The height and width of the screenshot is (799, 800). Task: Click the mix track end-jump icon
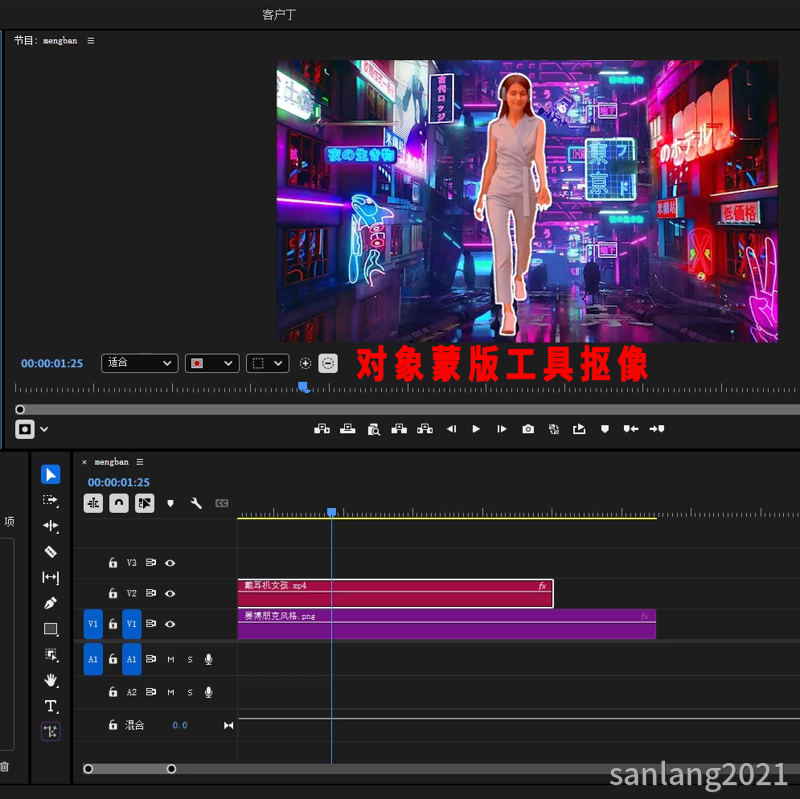229,726
